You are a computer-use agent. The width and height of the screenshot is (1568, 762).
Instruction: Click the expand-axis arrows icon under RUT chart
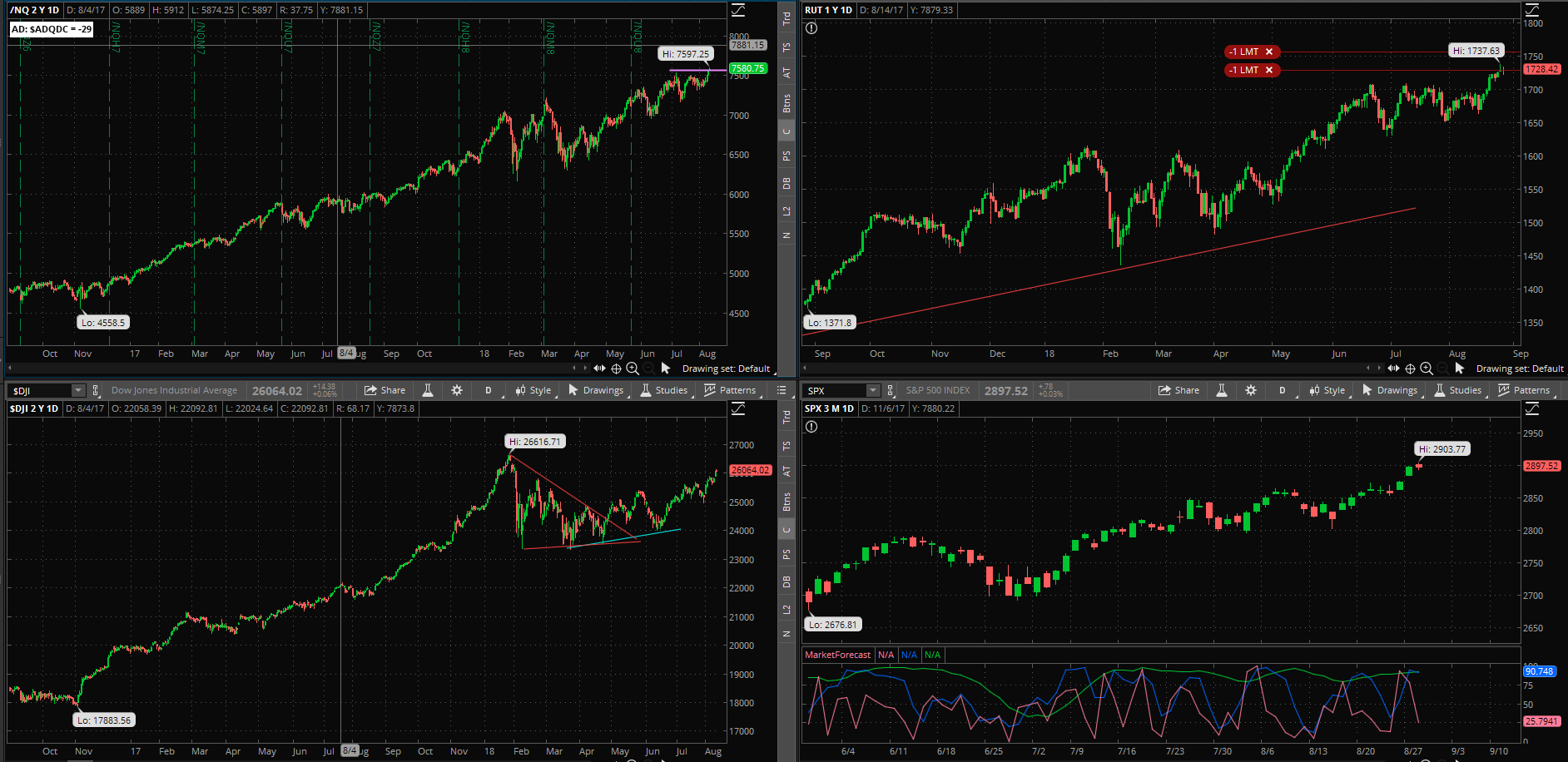click(1393, 369)
